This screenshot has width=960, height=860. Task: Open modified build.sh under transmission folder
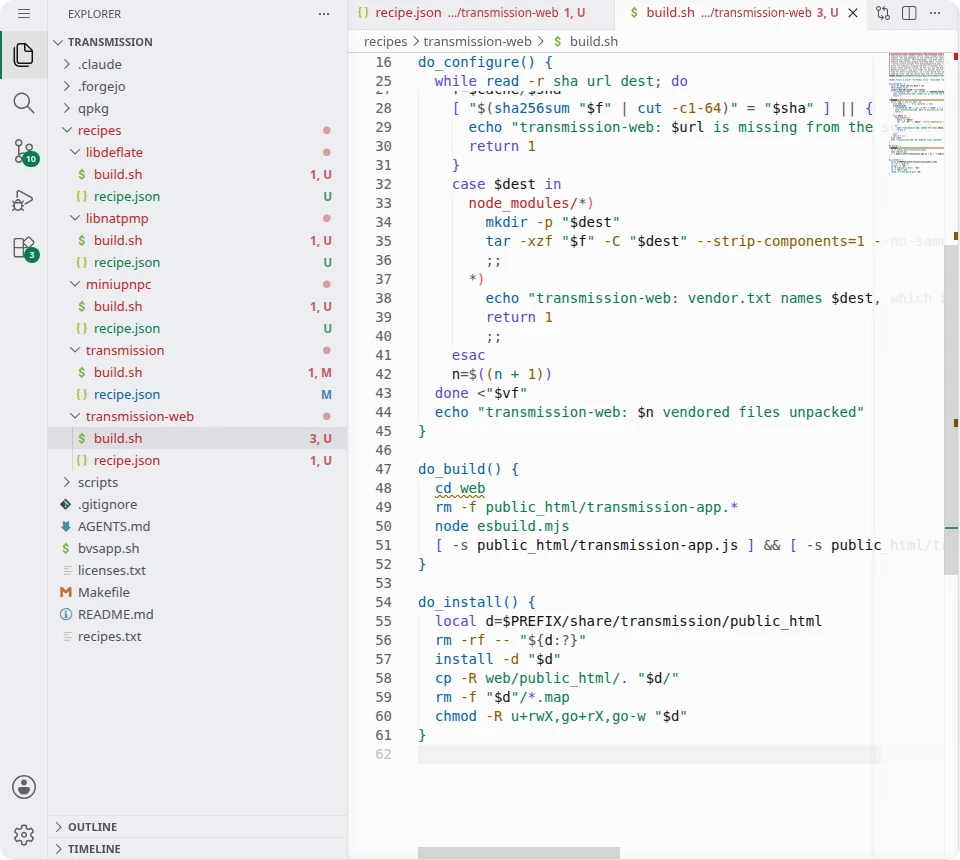click(x=197, y=373)
